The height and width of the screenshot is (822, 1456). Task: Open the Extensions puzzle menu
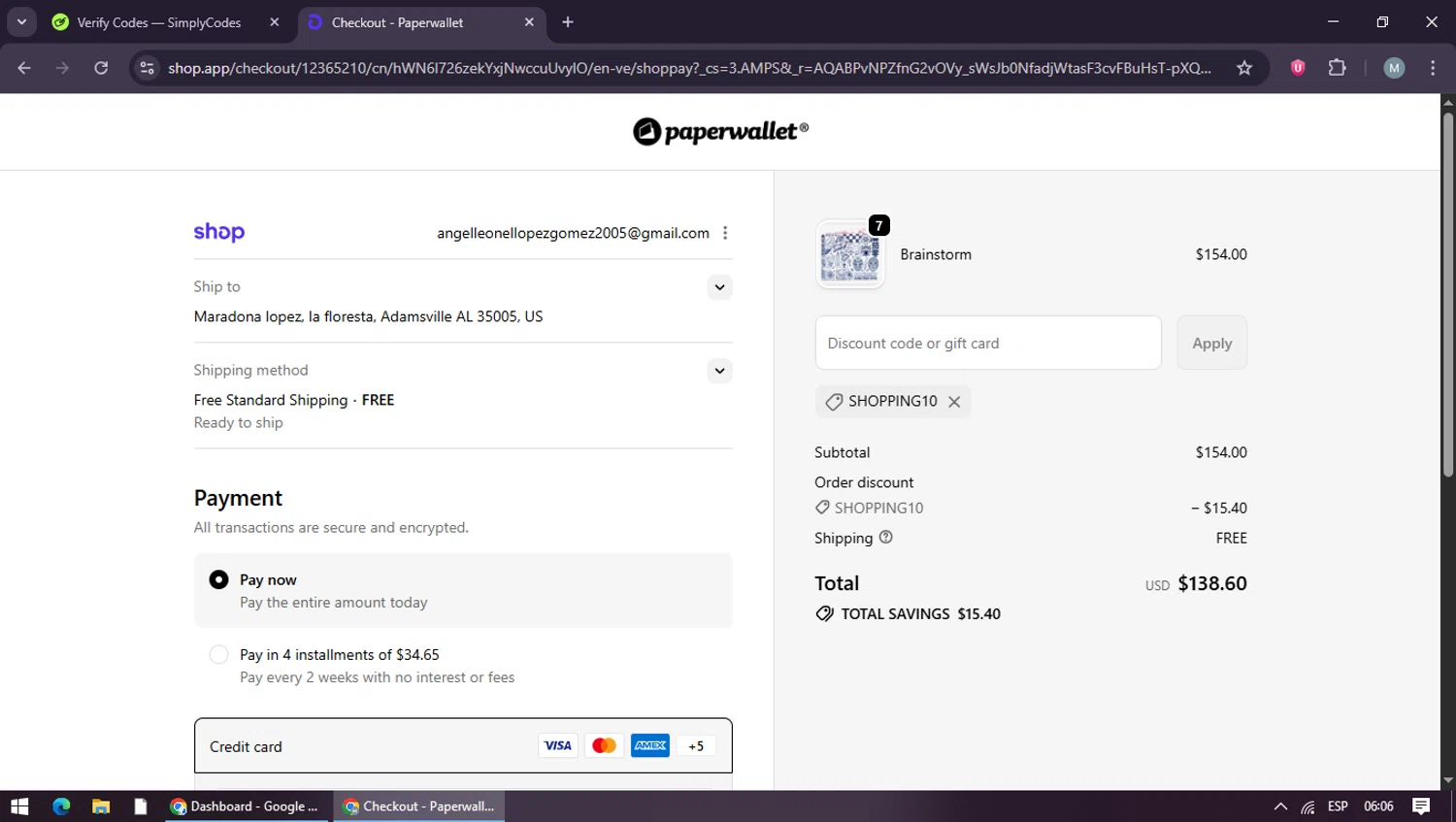pos(1338,68)
